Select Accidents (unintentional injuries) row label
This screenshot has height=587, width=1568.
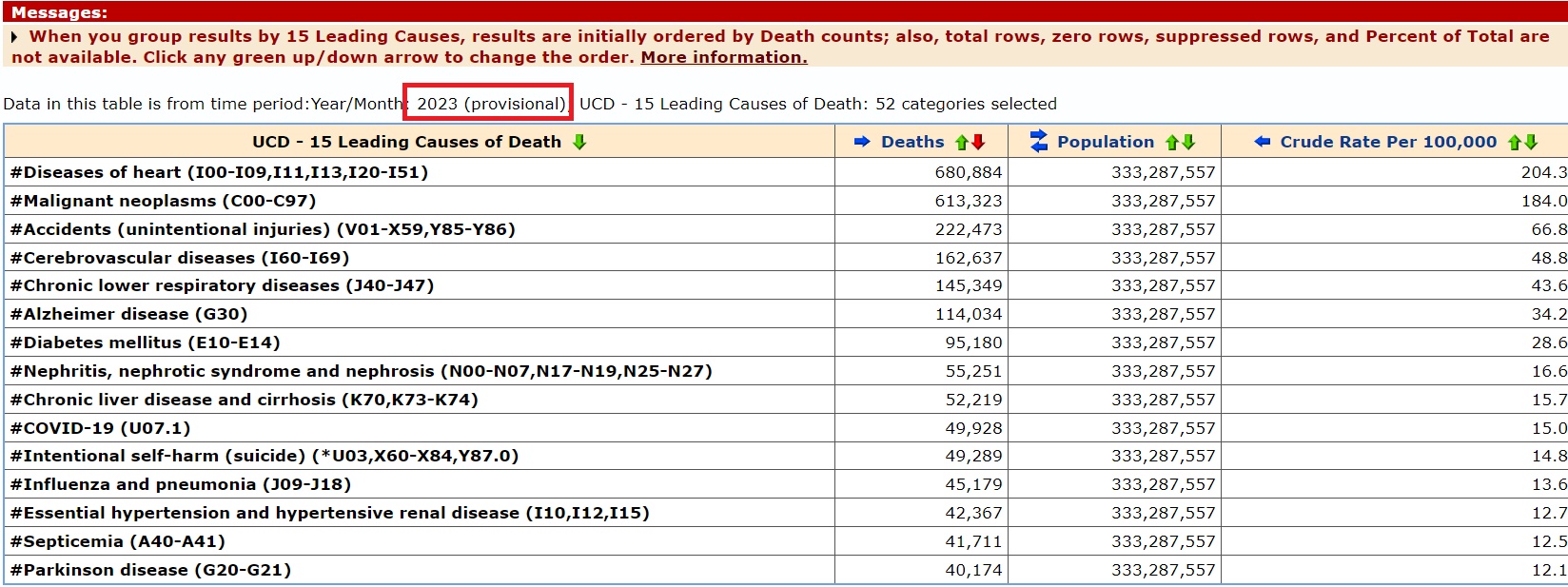tap(263, 229)
